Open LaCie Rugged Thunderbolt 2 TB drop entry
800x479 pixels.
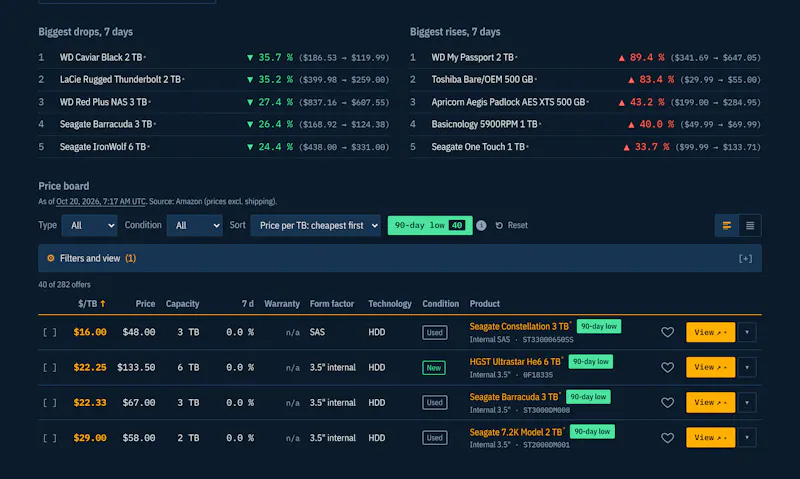tap(120, 80)
